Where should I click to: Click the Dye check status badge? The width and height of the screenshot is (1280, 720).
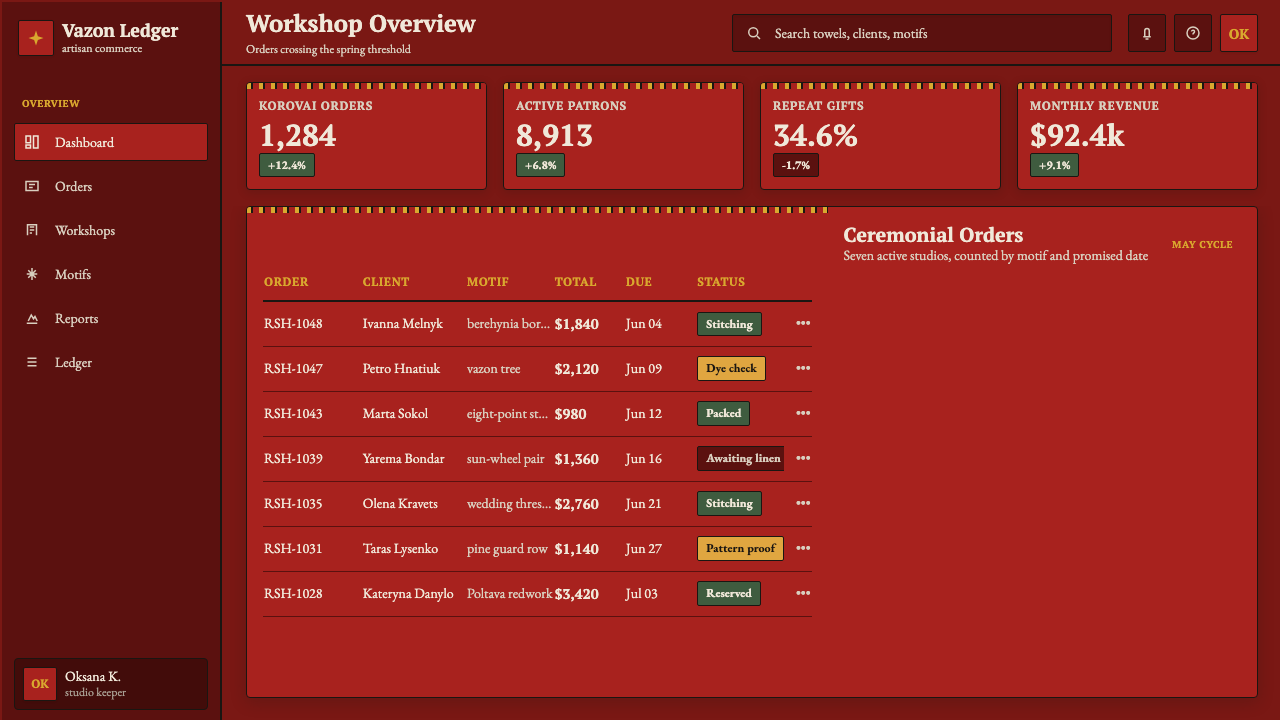(x=731, y=369)
